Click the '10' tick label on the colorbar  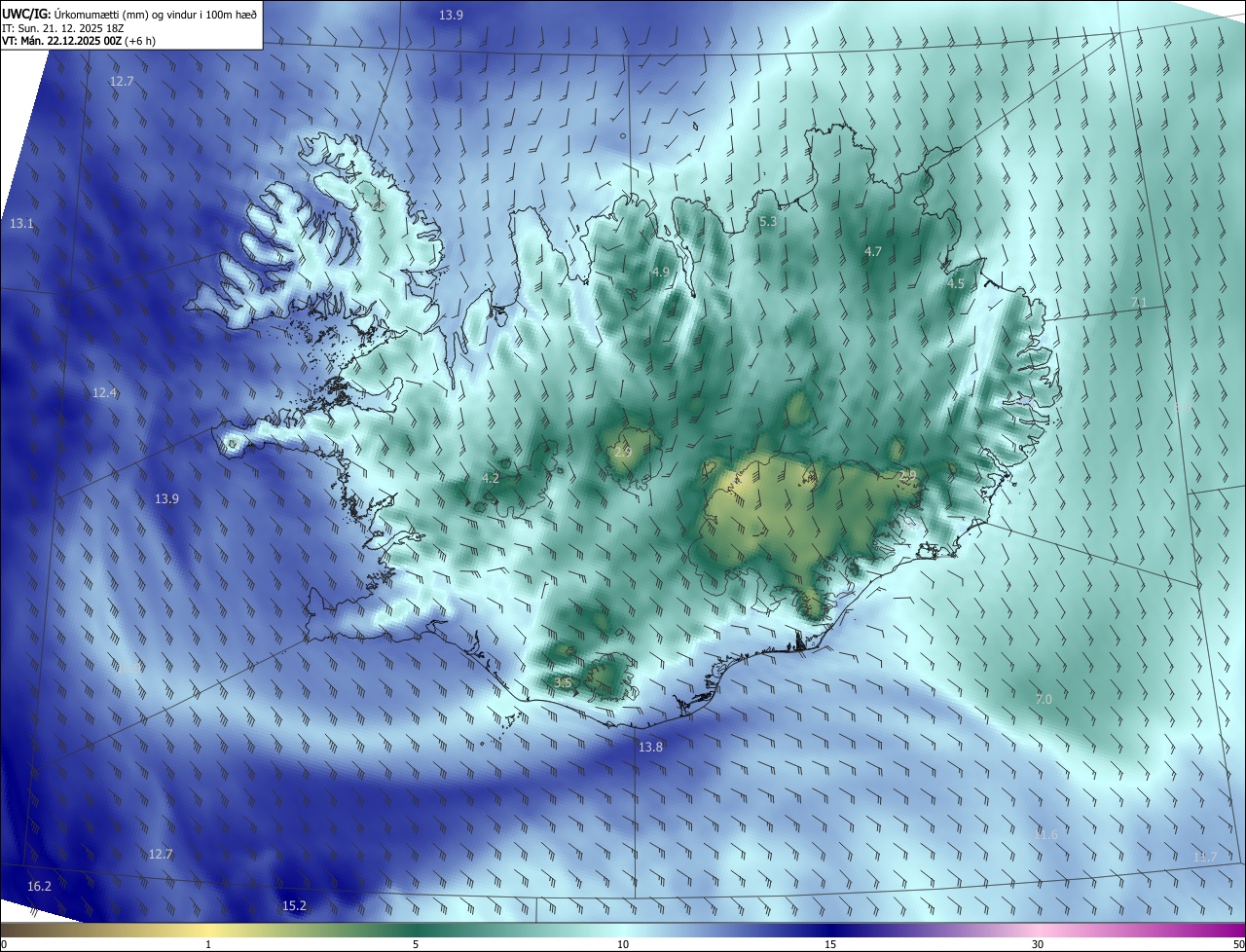pos(623,945)
